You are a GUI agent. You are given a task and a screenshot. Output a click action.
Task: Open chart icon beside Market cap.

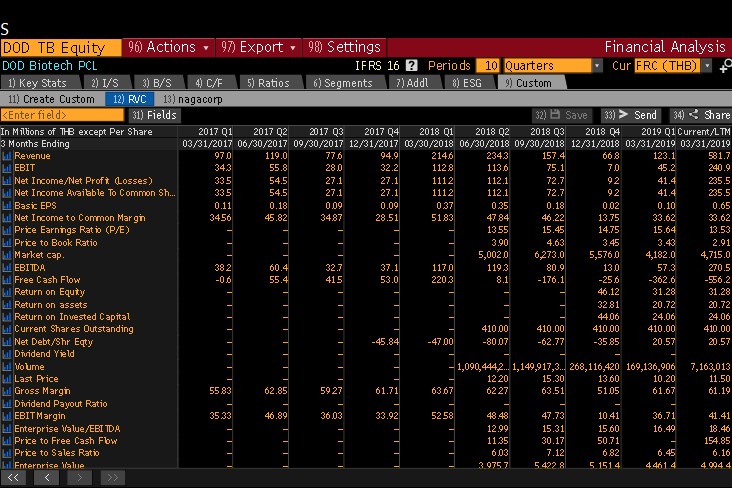tap(7, 255)
